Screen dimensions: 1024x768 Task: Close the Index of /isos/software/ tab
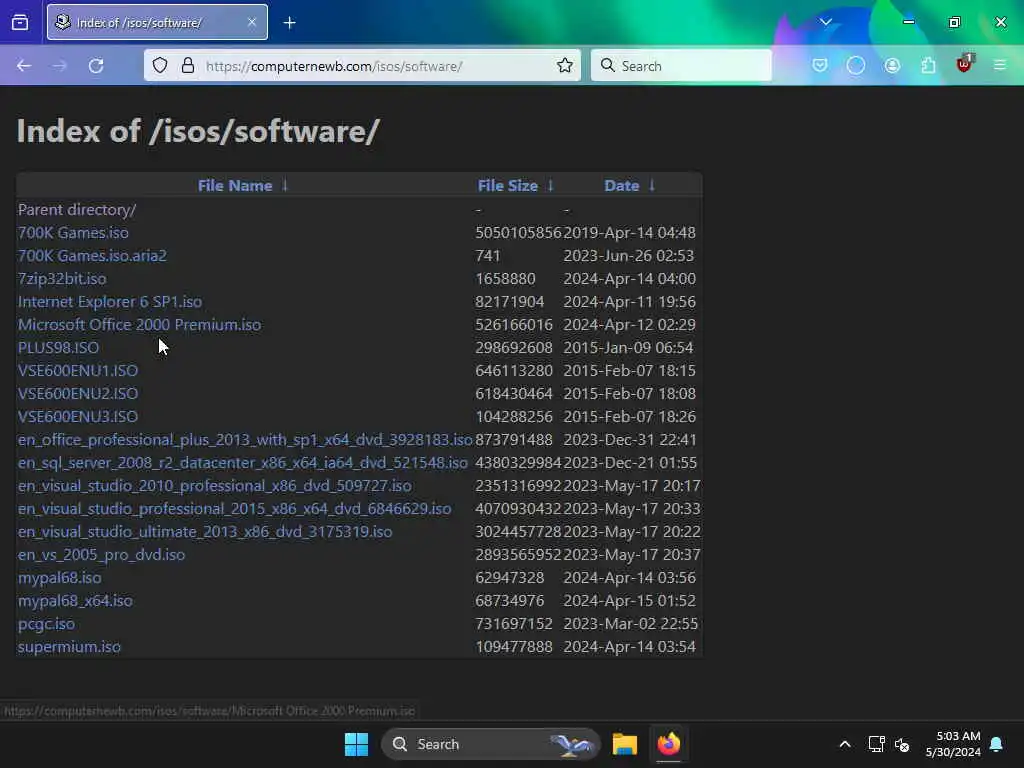click(252, 22)
